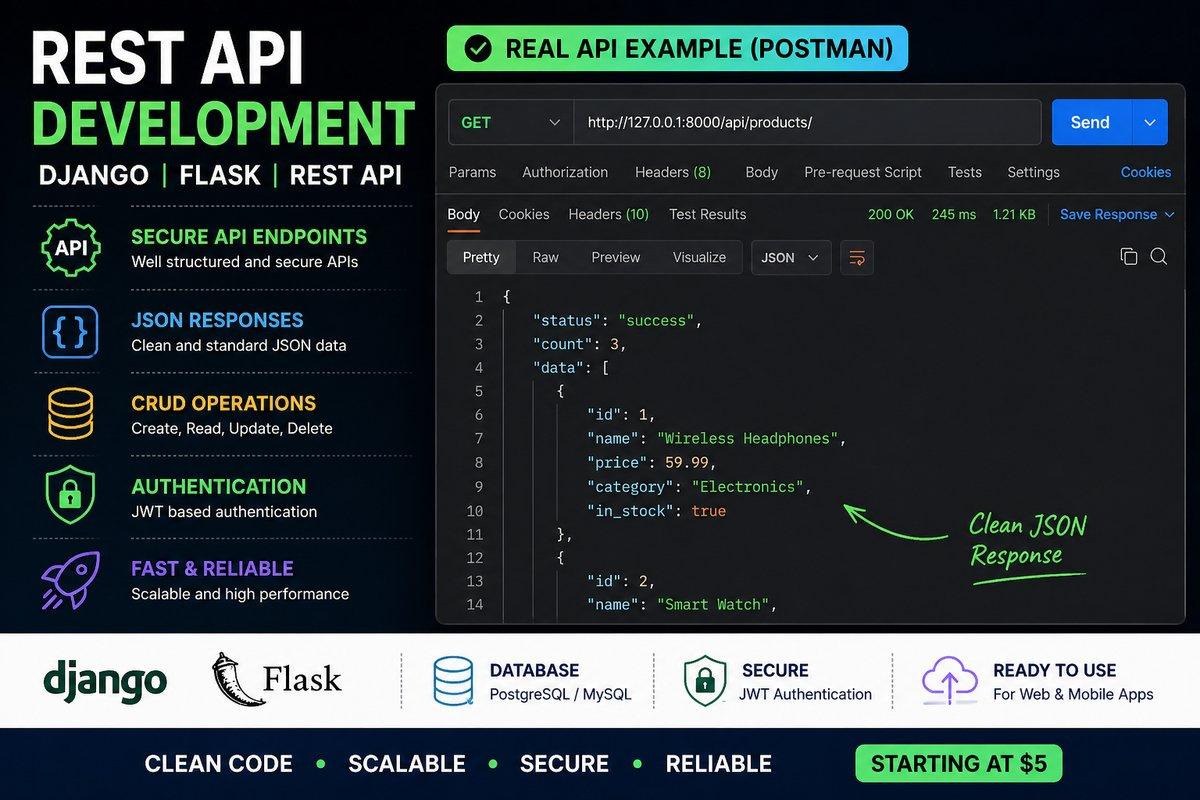Click the django logo

[104, 680]
